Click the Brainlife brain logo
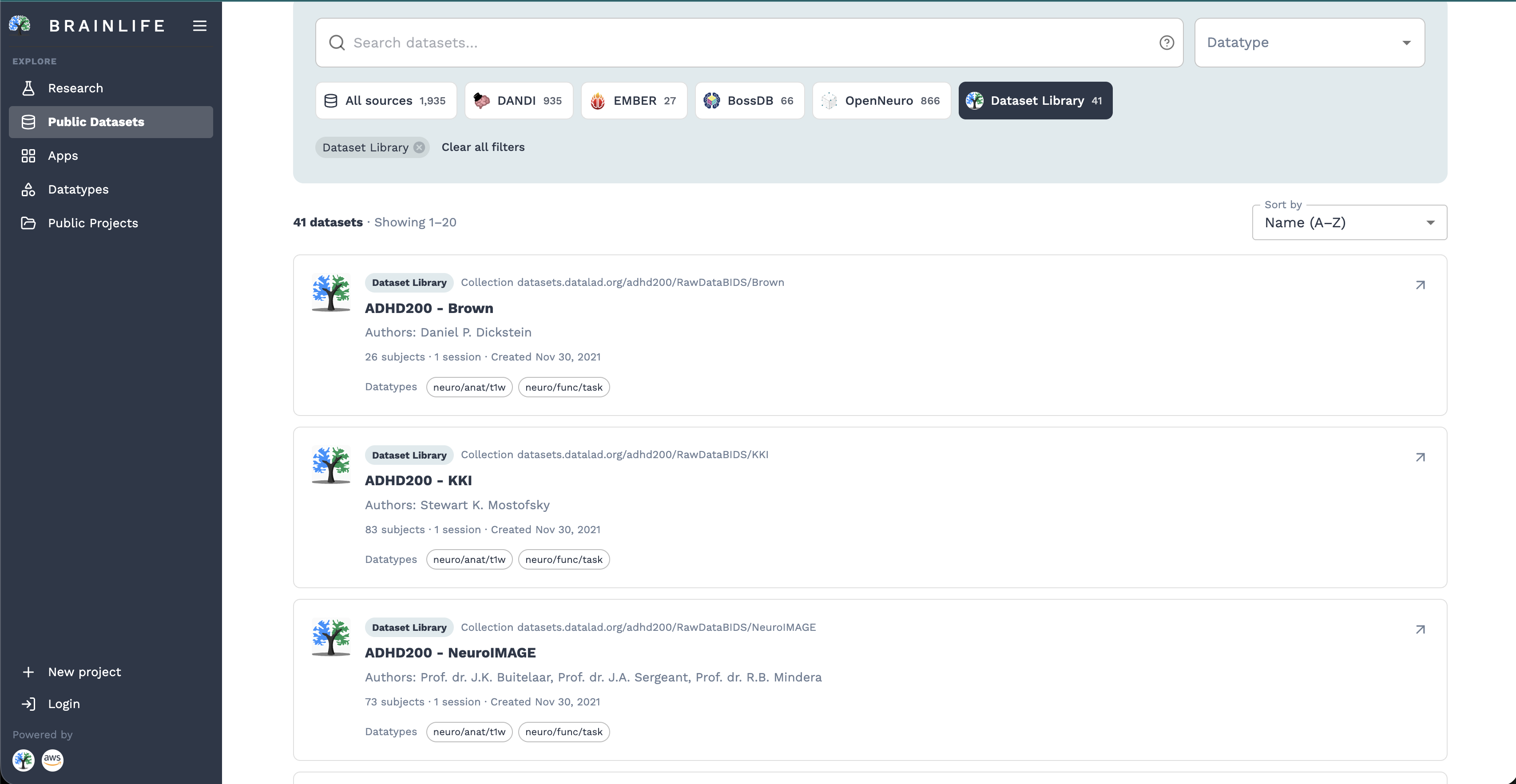Image resolution: width=1516 pixels, height=784 pixels. coord(20,25)
